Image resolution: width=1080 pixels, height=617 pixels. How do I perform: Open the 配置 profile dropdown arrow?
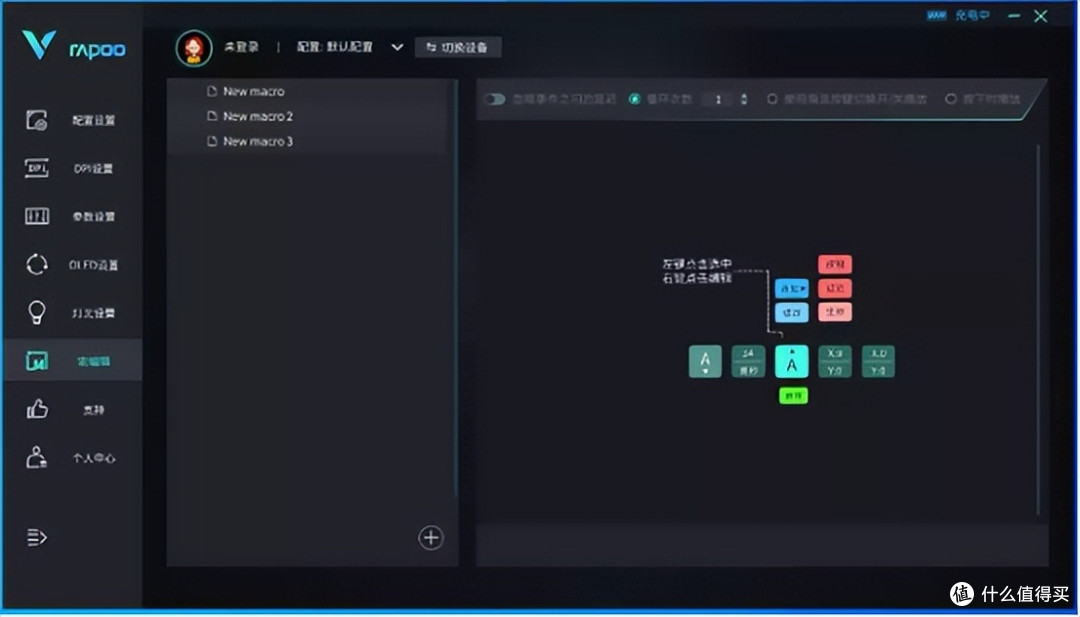tap(397, 48)
